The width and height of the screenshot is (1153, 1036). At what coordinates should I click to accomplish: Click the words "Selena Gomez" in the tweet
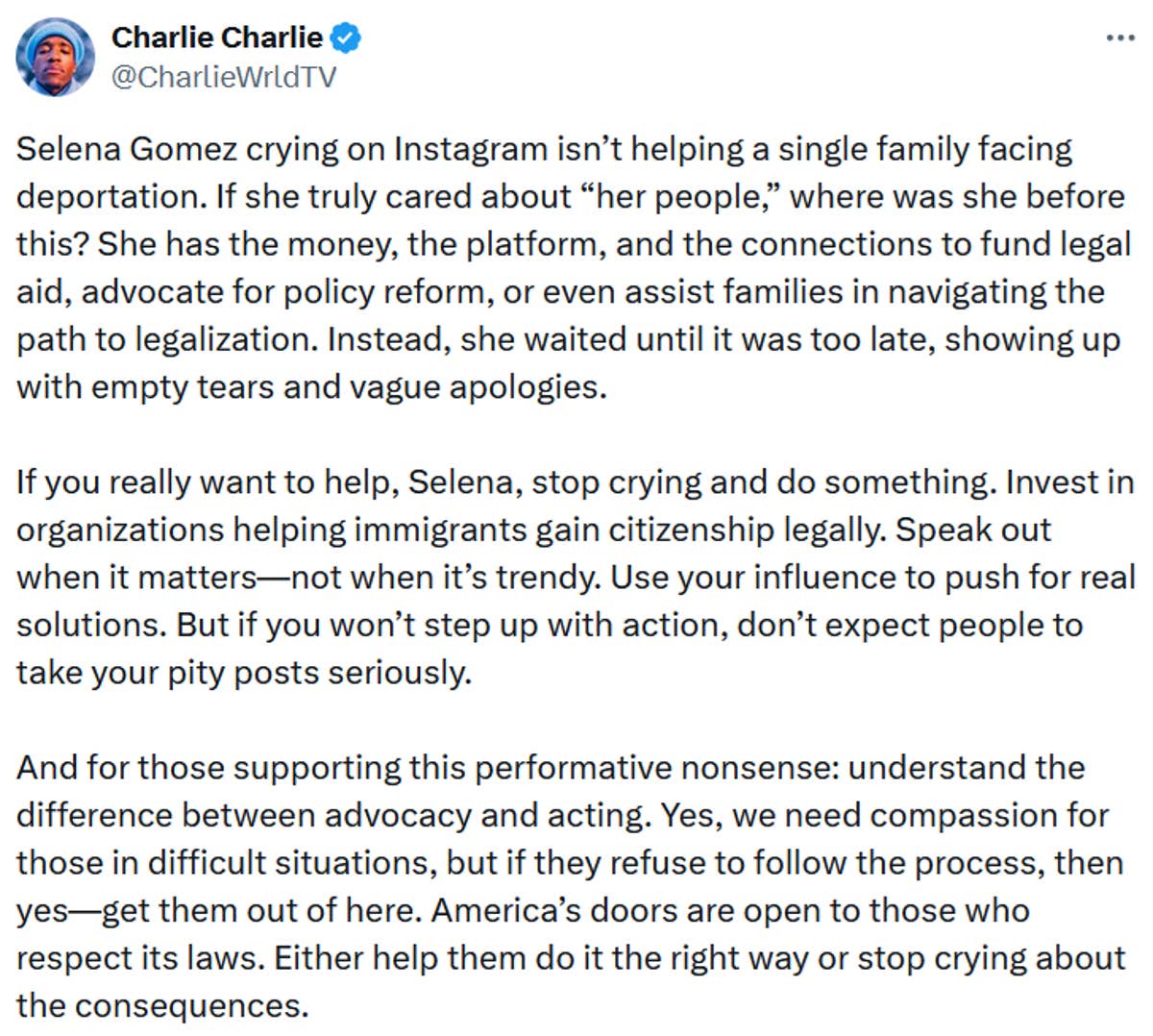pyautogui.click(x=126, y=149)
